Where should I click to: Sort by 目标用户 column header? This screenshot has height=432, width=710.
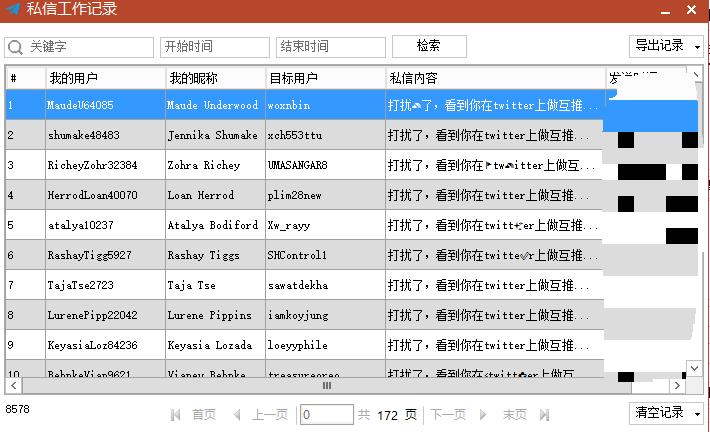coord(325,77)
